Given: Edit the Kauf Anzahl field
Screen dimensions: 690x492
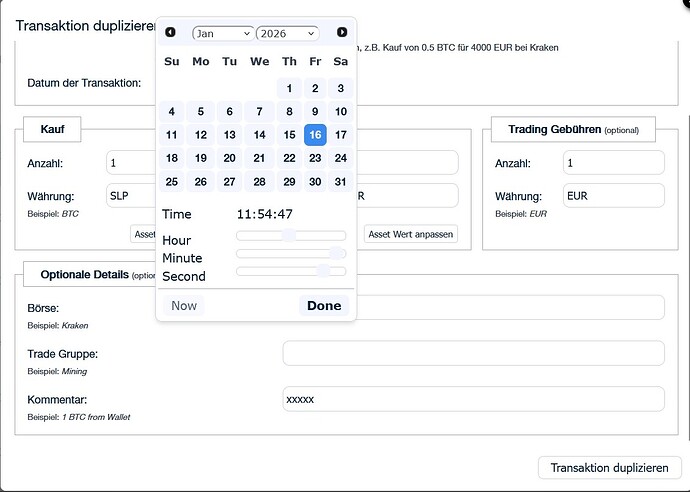Looking at the screenshot, I should tap(130, 163).
